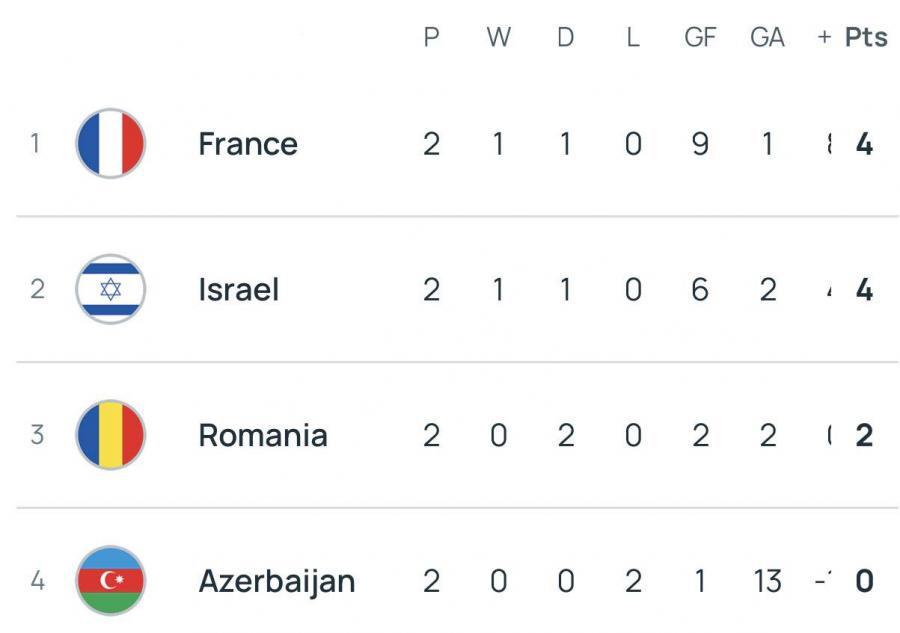Click France's goals for value 9

[700, 144]
